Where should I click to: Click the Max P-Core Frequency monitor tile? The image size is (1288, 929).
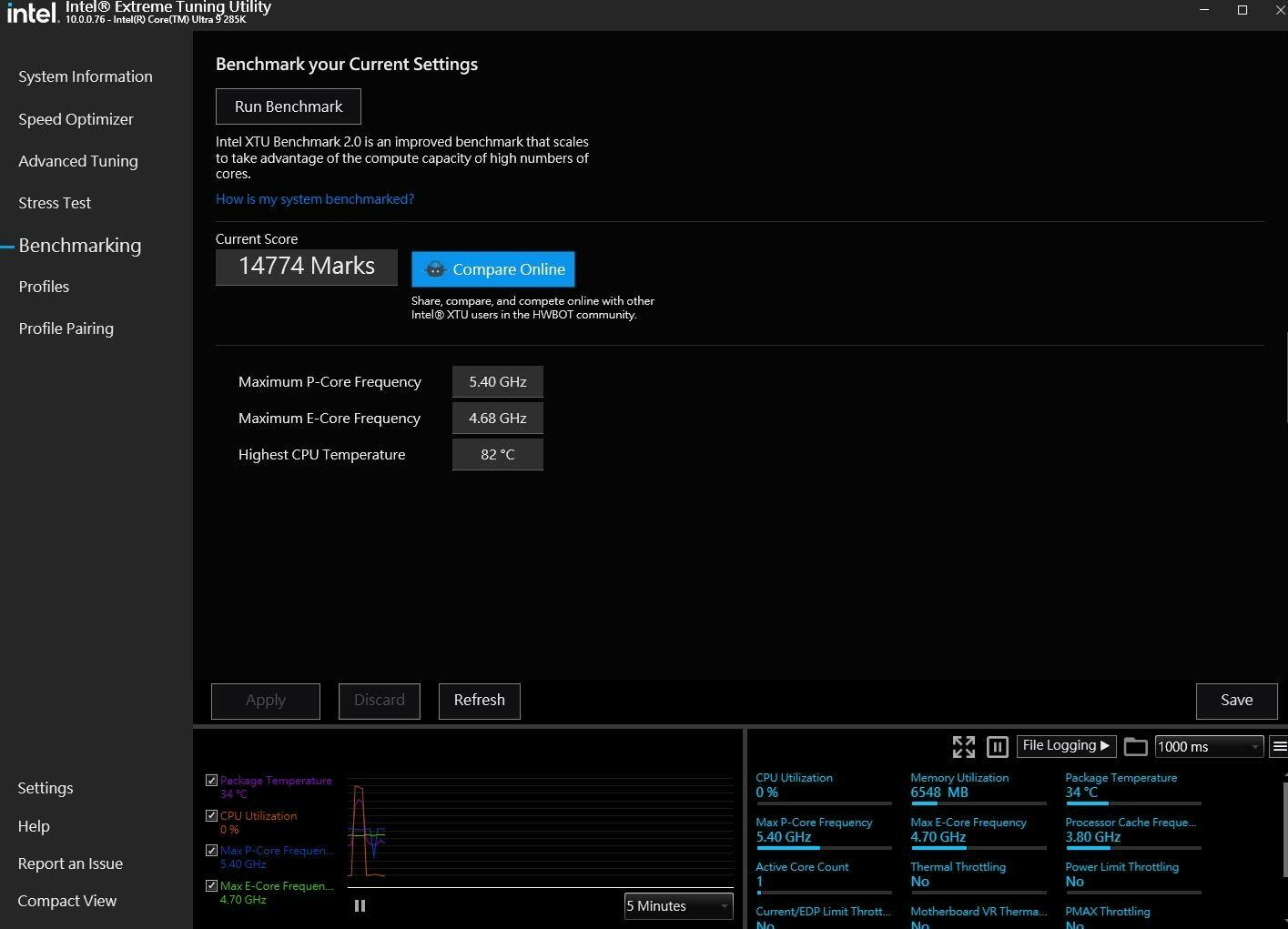pyautogui.click(x=824, y=833)
